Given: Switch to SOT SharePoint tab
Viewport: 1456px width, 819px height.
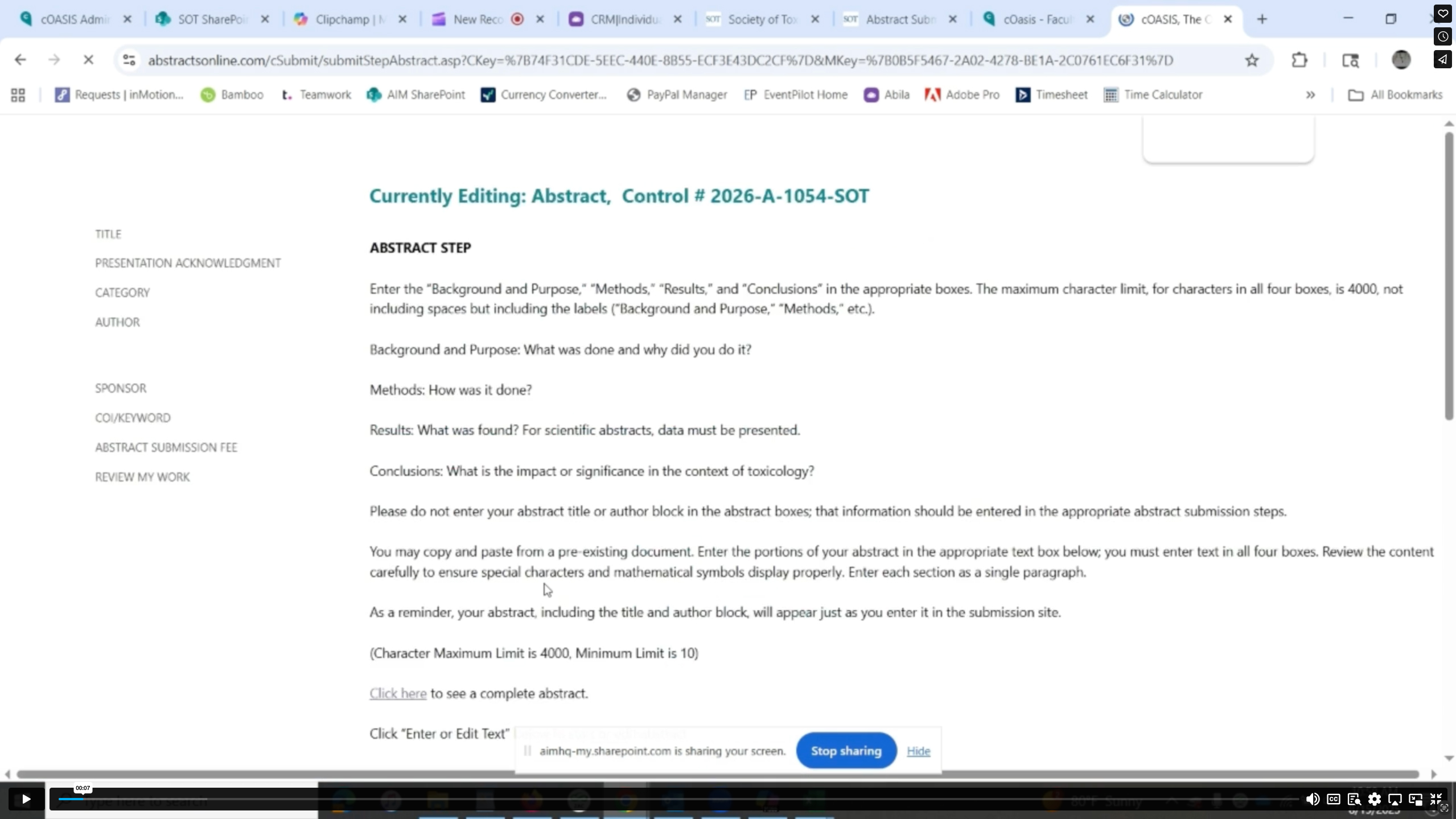Looking at the screenshot, I should [211, 19].
